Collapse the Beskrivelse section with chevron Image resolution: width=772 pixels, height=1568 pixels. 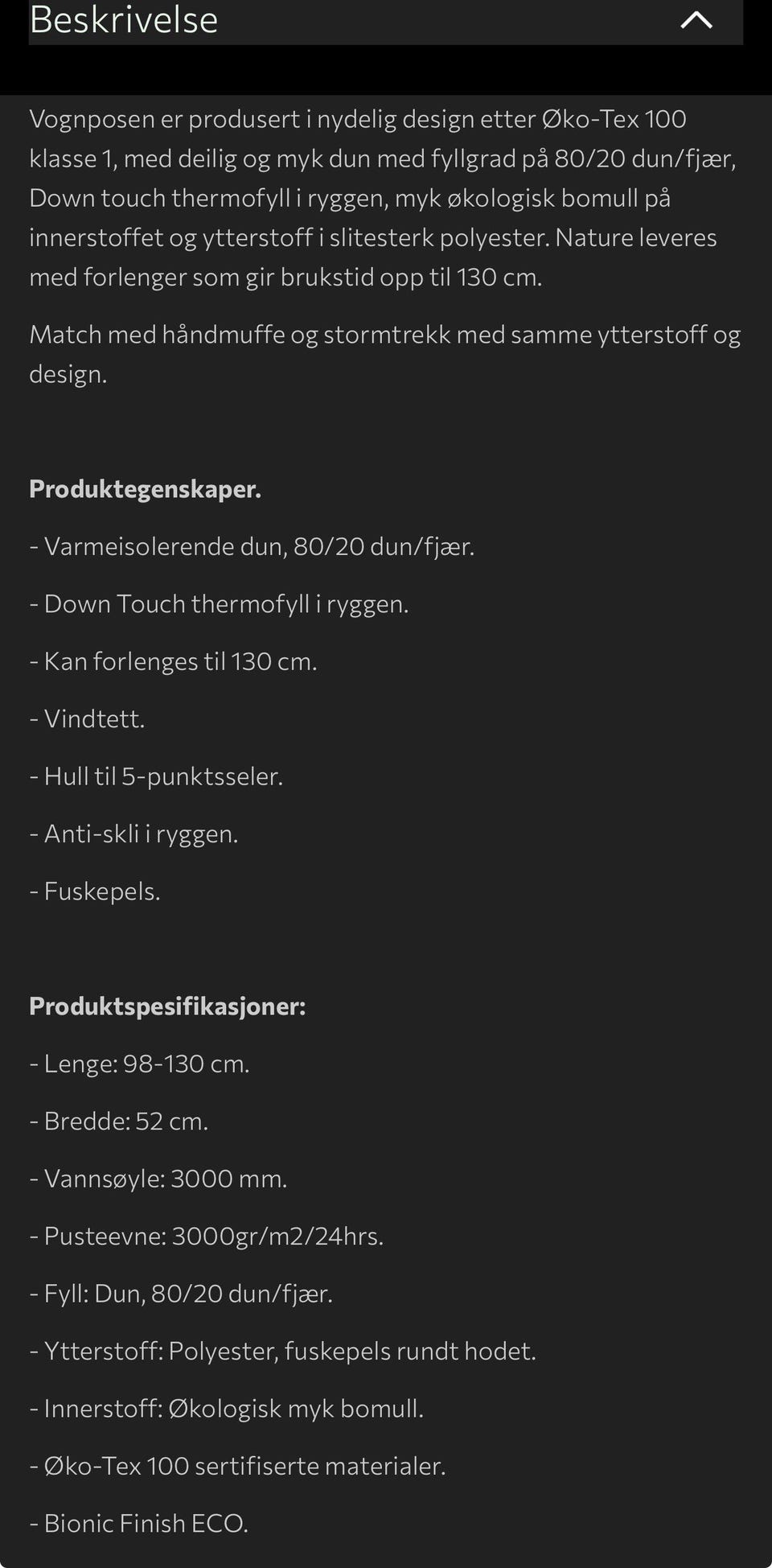(x=696, y=20)
